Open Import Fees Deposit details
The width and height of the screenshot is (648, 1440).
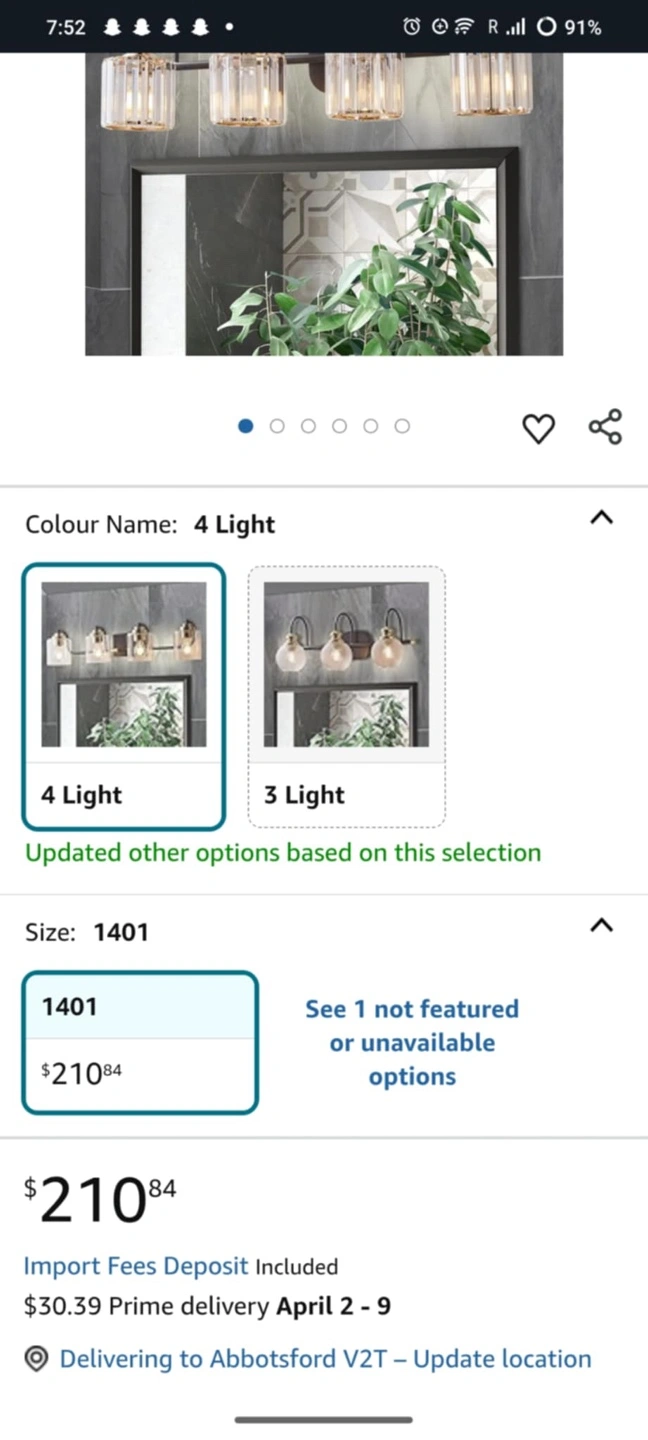point(136,1266)
